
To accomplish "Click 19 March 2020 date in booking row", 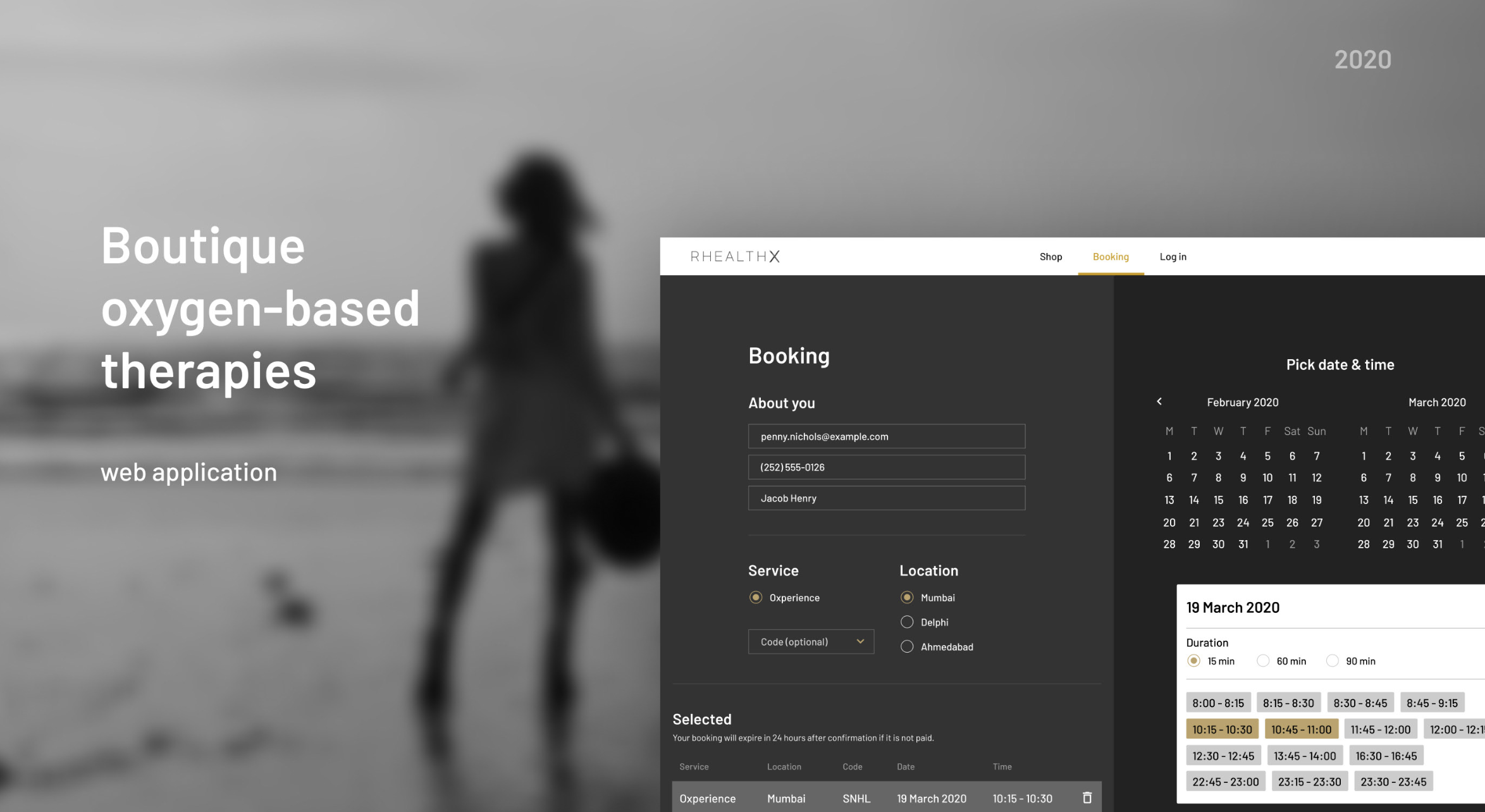I will 931,799.
